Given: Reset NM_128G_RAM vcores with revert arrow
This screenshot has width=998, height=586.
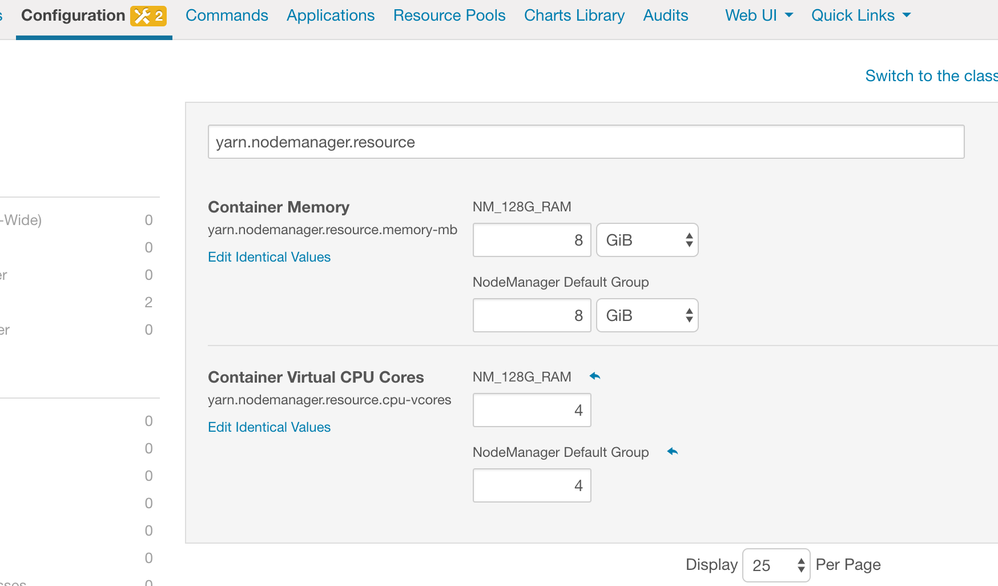Looking at the screenshot, I should 595,377.
